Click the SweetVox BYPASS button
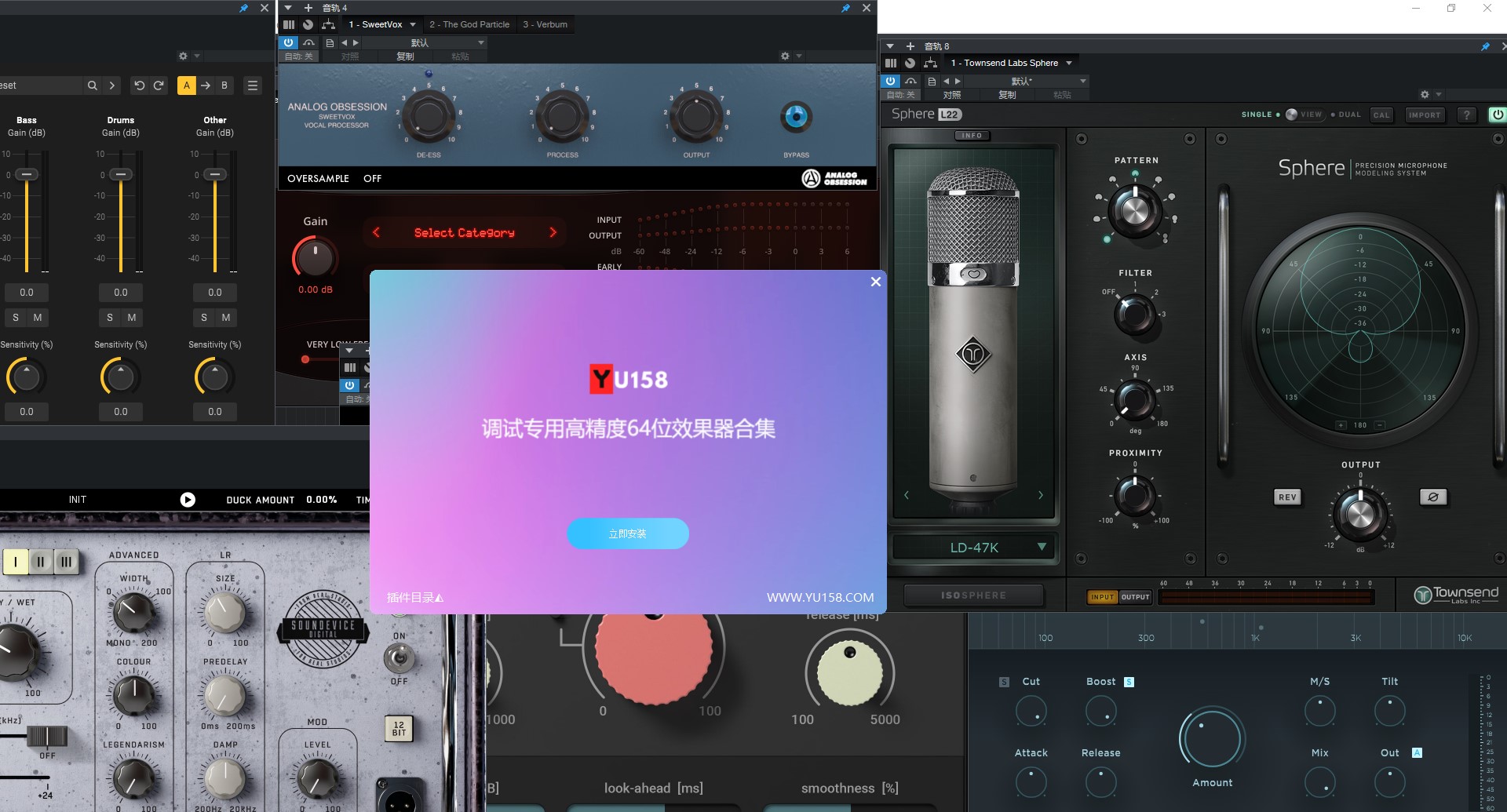1507x812 pixels. (x=796, y=117)
